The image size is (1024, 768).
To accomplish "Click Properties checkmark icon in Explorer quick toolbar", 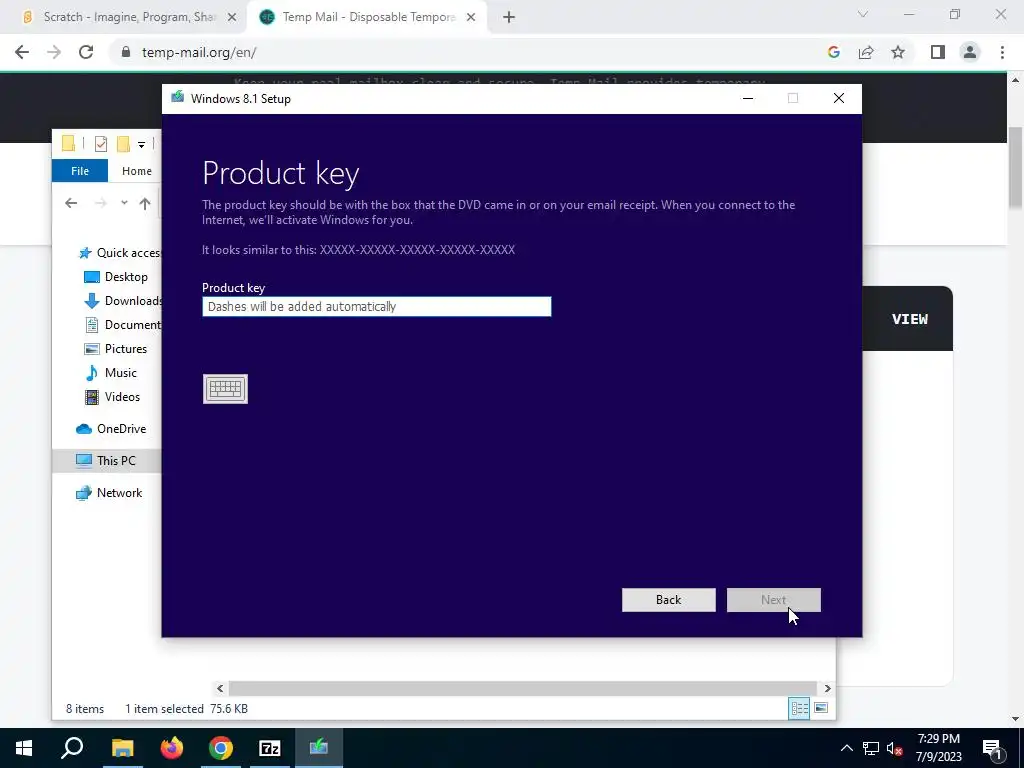I will click(101, 144).
